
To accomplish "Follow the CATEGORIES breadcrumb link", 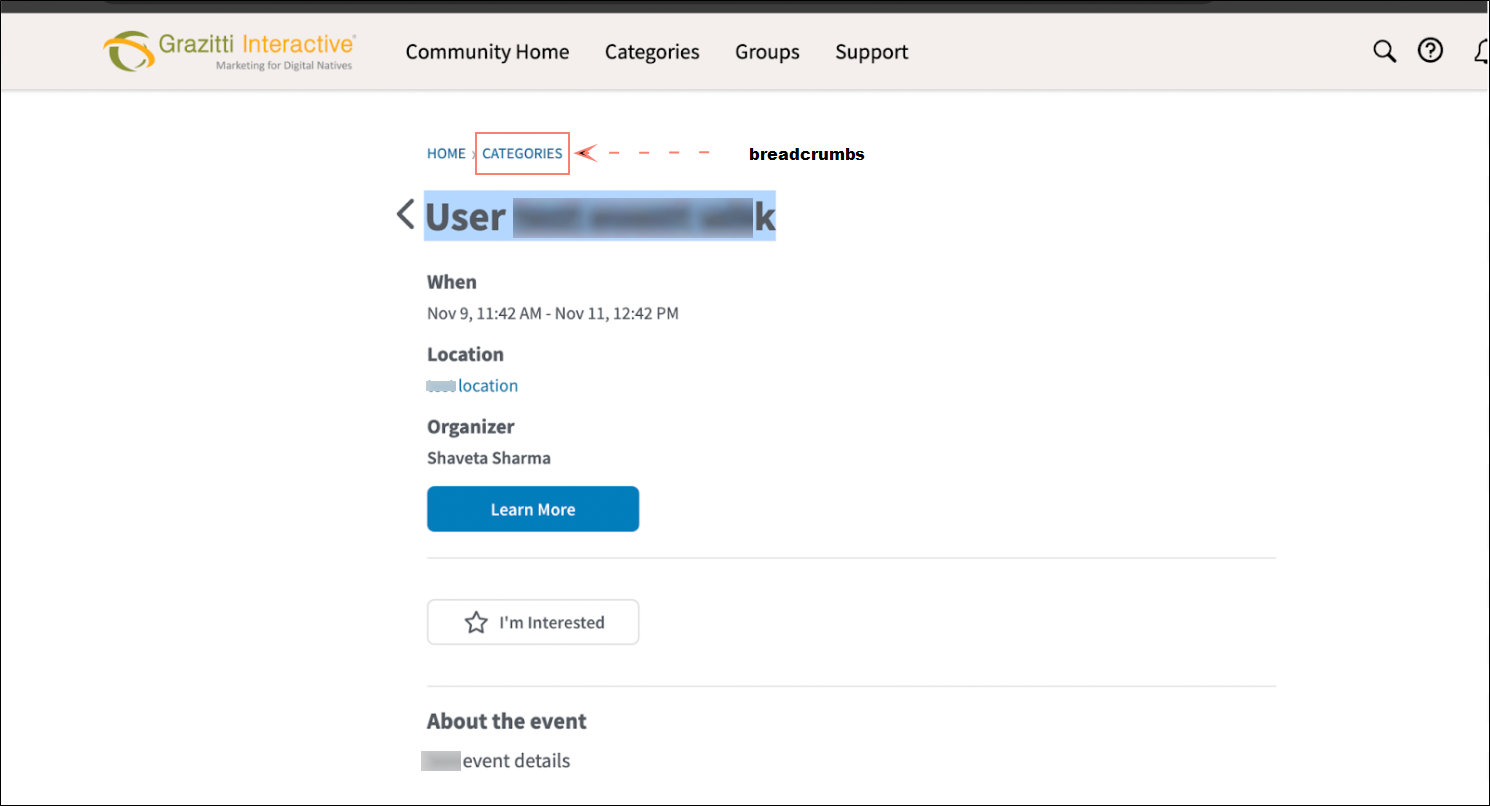I will pos(522,154).
